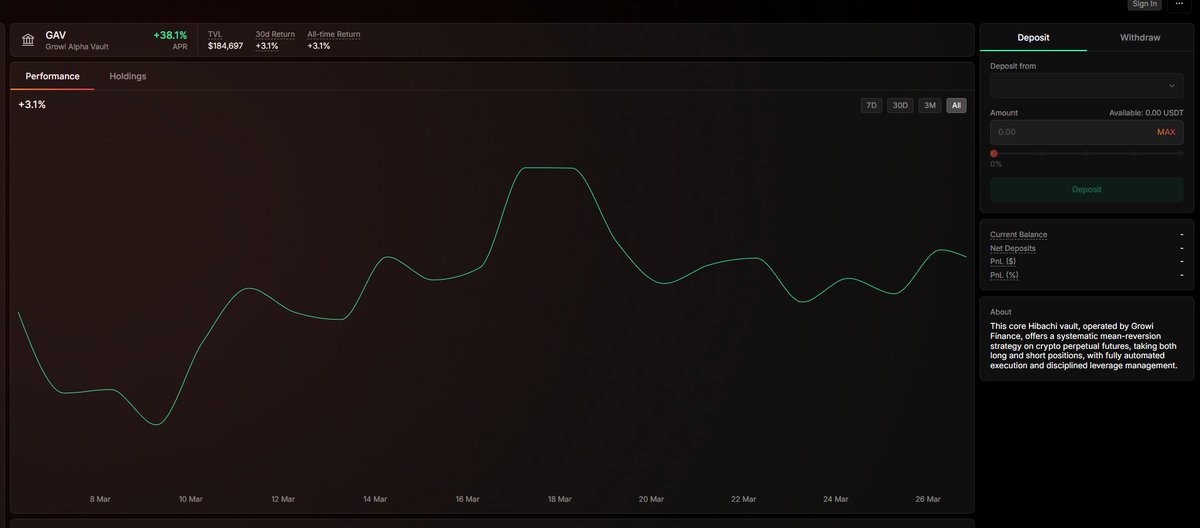
Task: Click the 26 Mar axis label
Action: [x=928, y=499]
